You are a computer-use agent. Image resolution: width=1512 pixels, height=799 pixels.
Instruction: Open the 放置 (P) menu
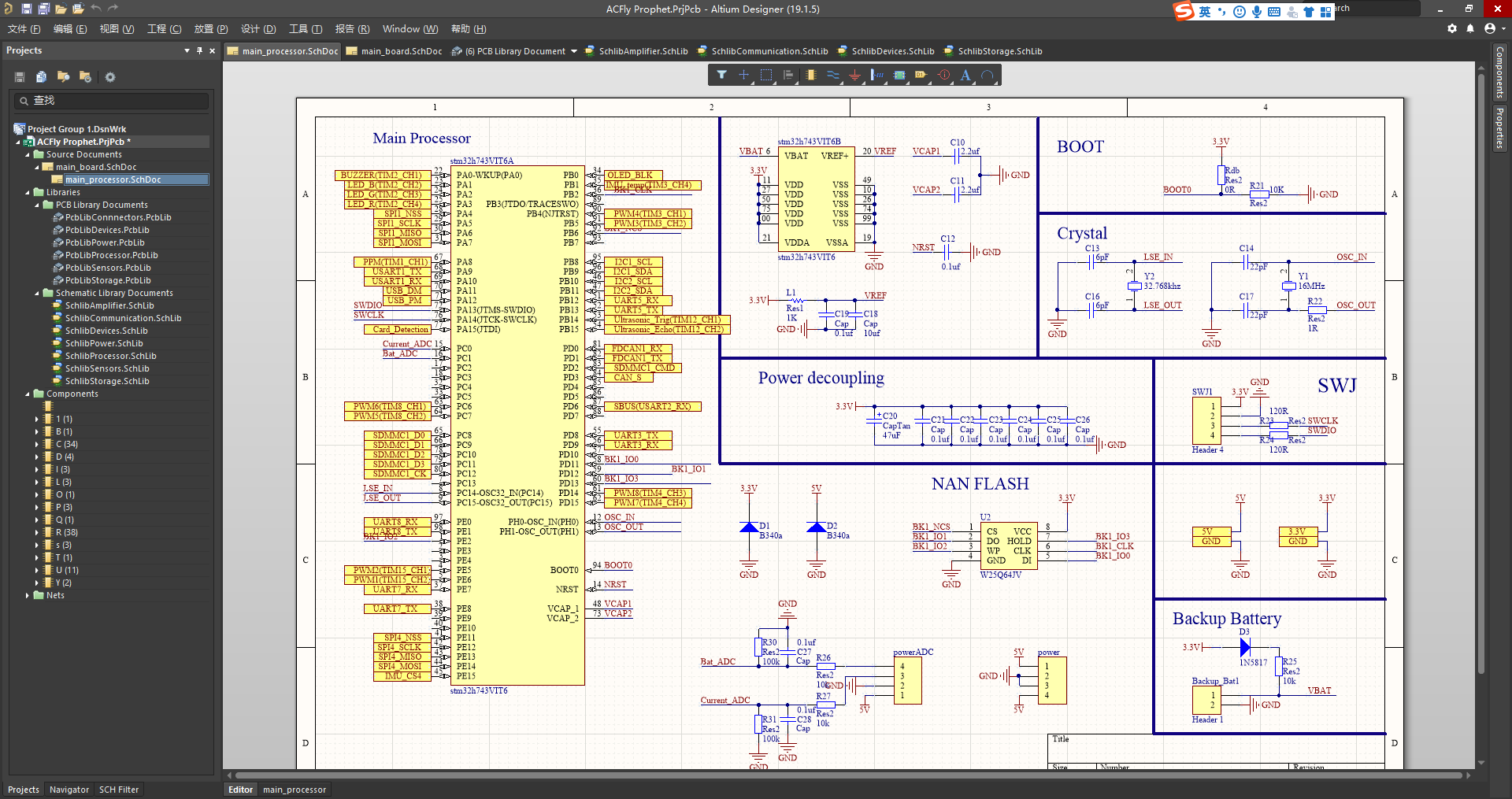(x=210, y=29)
